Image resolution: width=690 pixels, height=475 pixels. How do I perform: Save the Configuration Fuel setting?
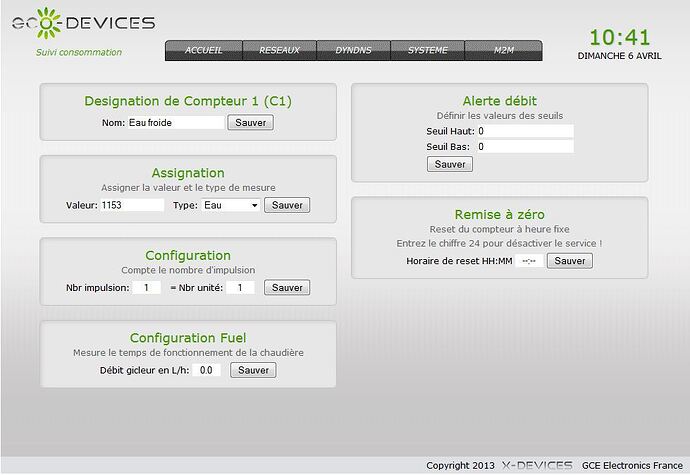click(253, 370)
